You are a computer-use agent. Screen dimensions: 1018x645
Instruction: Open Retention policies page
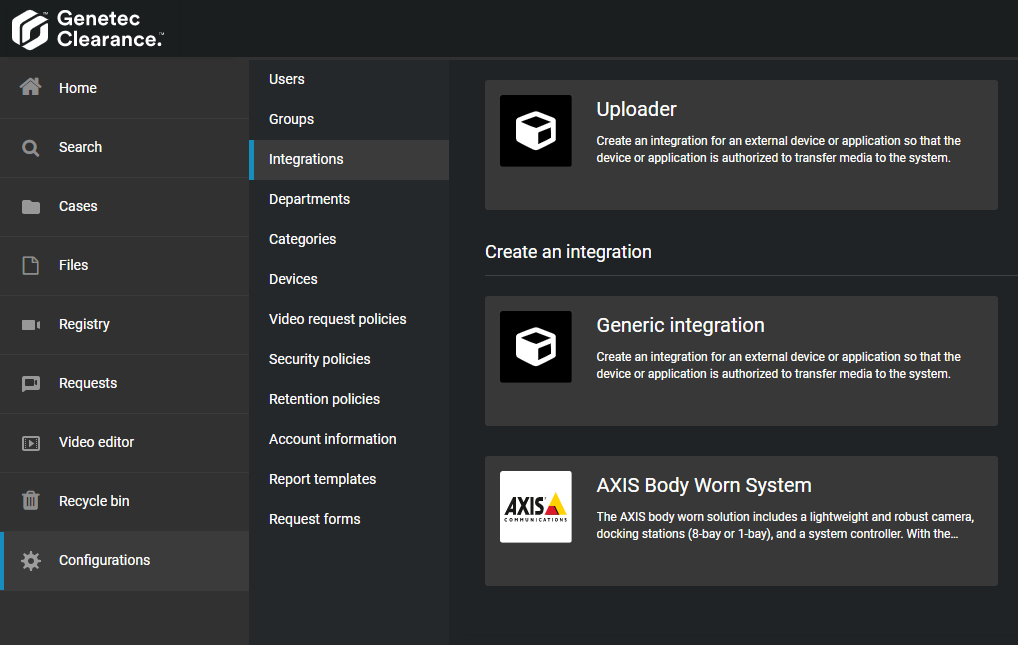tap(325, 399)
